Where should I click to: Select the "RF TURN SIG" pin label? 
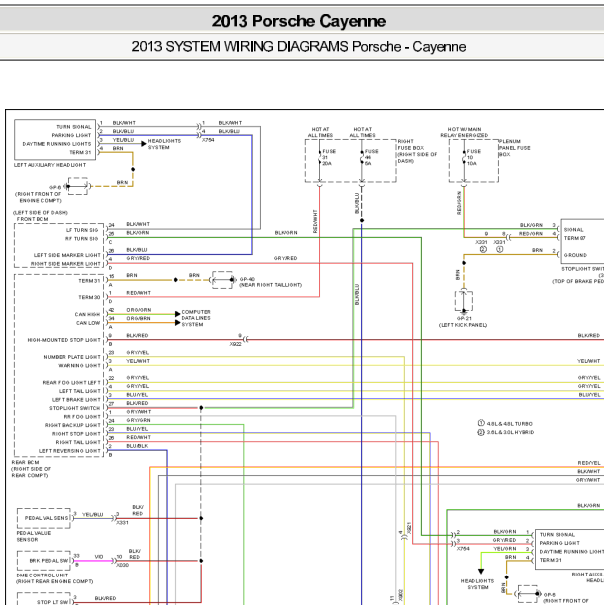click(81, 239)
